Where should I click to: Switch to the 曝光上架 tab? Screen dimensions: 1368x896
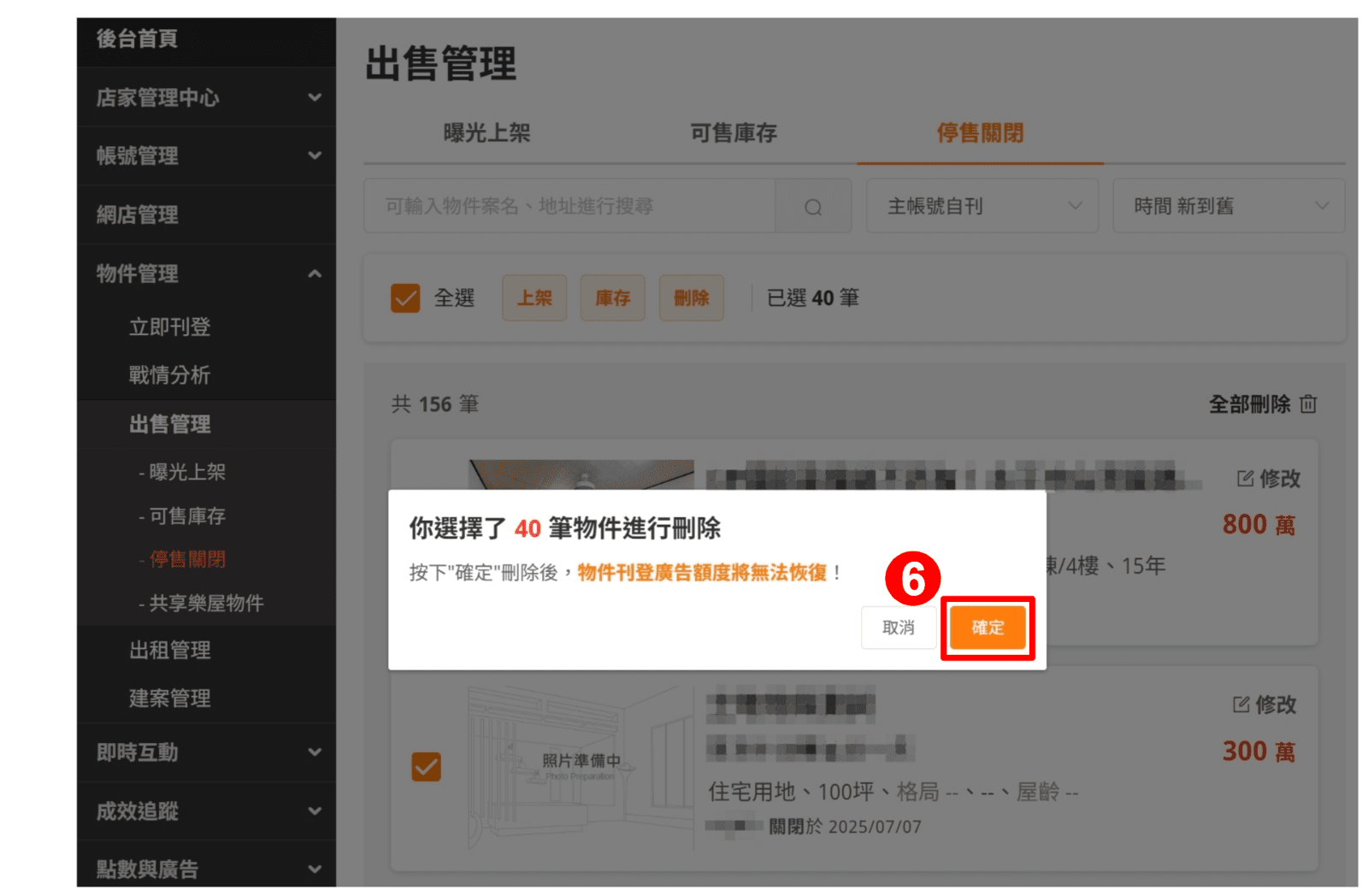pos(487,133)
